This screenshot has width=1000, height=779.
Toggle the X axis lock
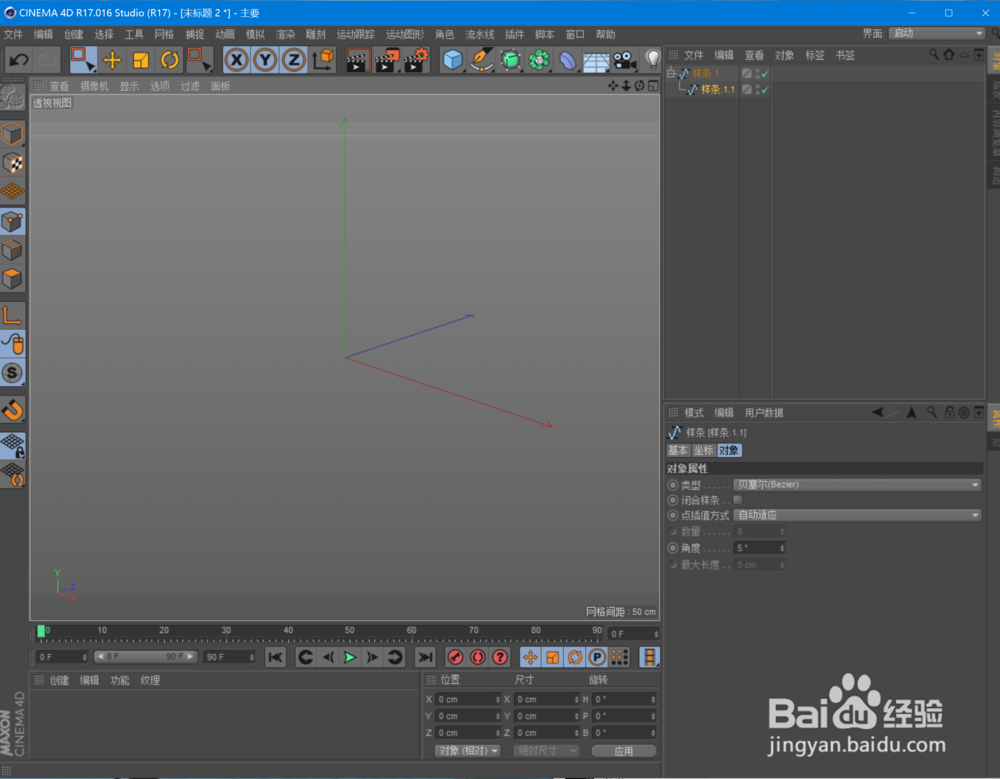coord(237,61)
